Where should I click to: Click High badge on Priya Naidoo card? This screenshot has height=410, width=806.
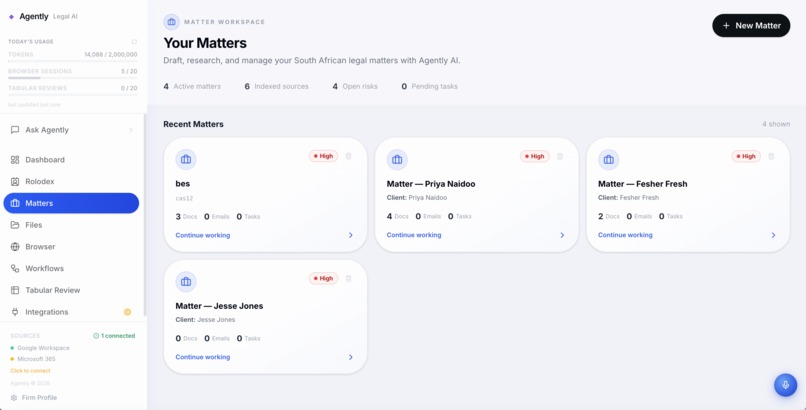(x=535, y=156)
